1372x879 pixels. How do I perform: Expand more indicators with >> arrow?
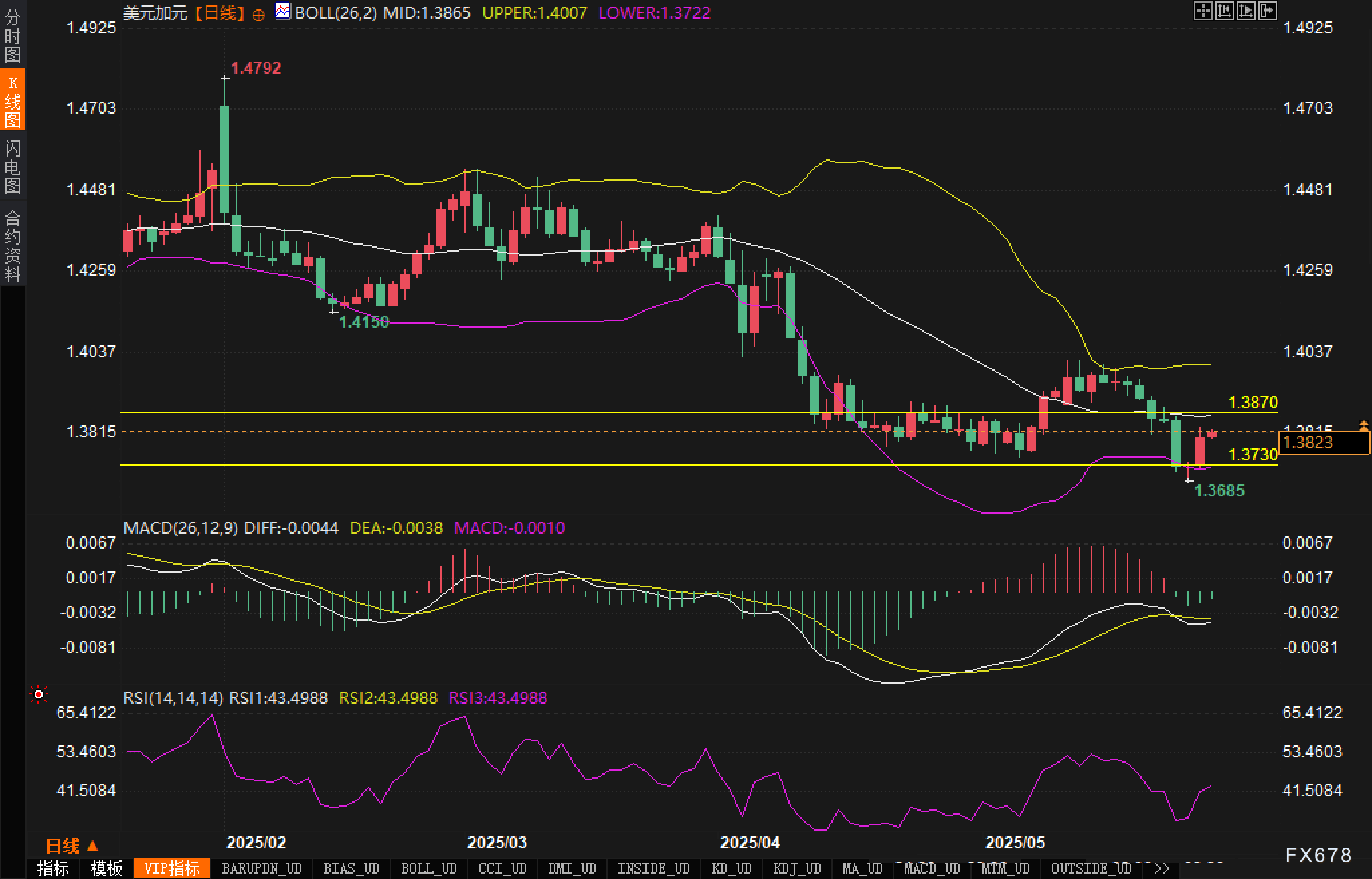[x=1162, y=868]
